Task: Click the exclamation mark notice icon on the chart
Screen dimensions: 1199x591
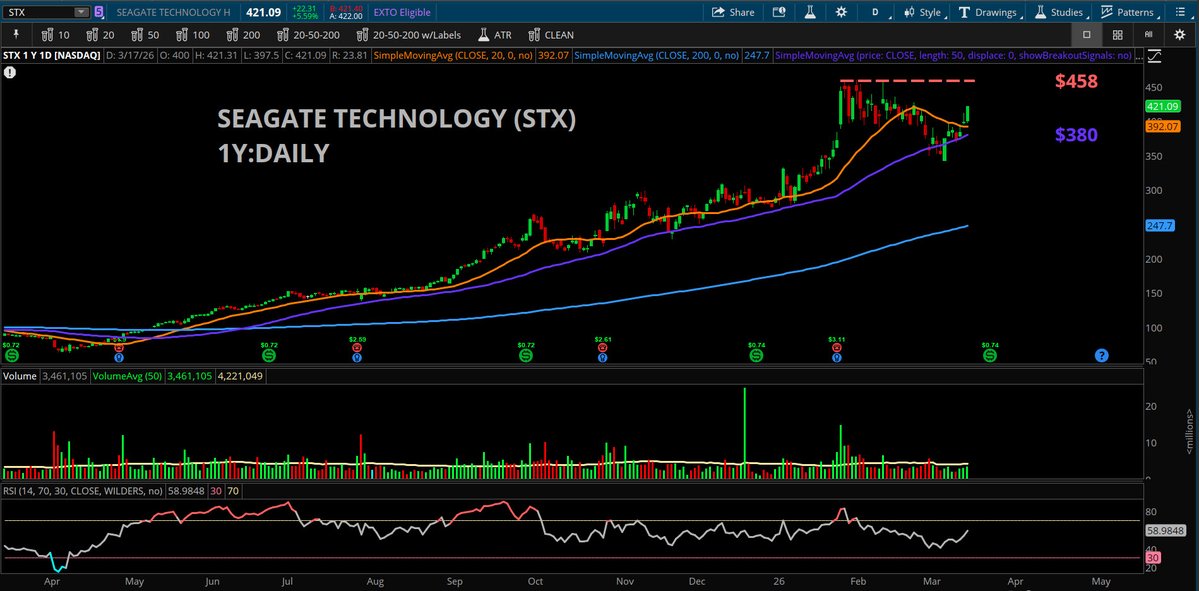Action: pos(9,73)
